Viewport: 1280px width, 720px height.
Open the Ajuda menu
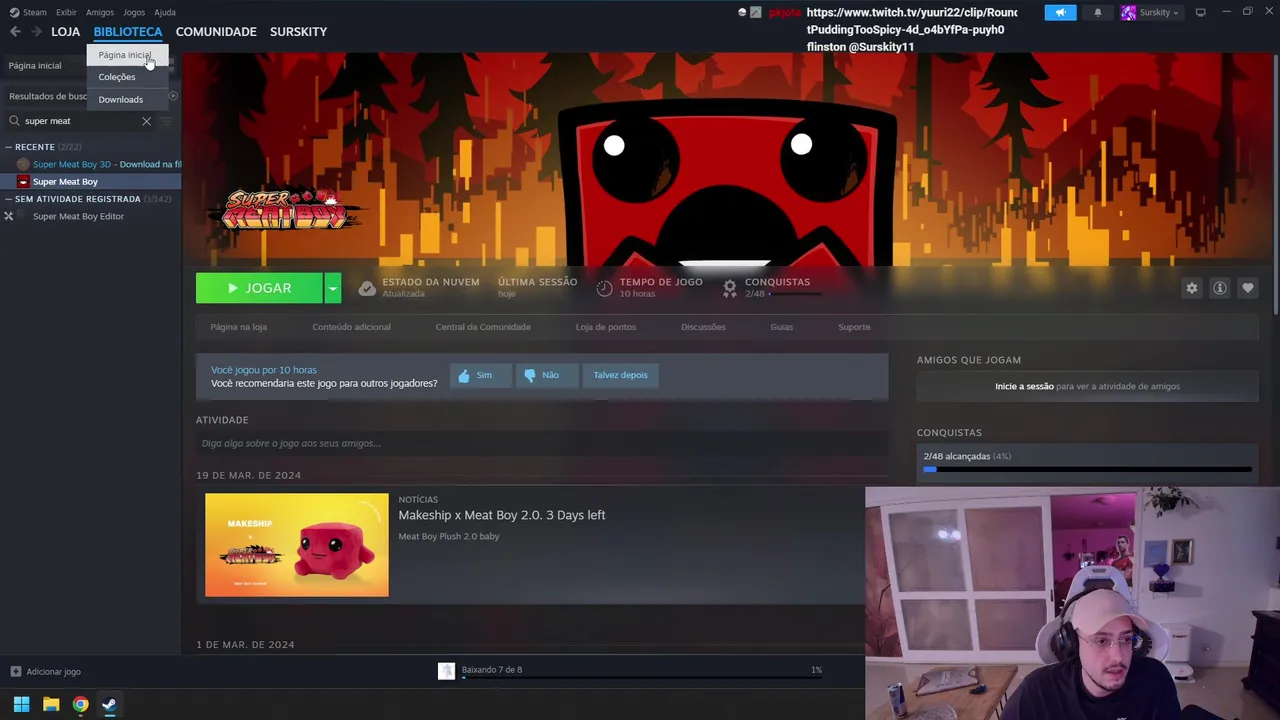pos(165,12)
